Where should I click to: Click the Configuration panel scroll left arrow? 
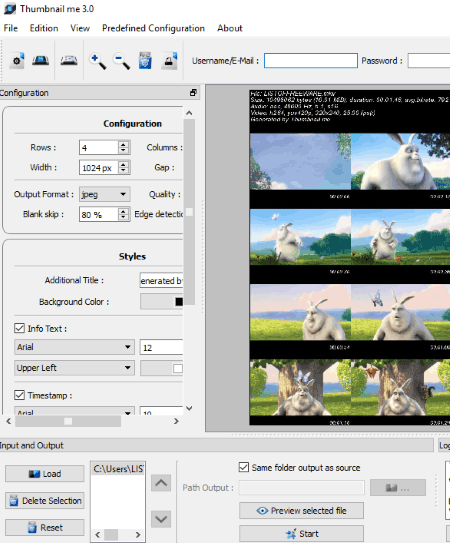9,421
